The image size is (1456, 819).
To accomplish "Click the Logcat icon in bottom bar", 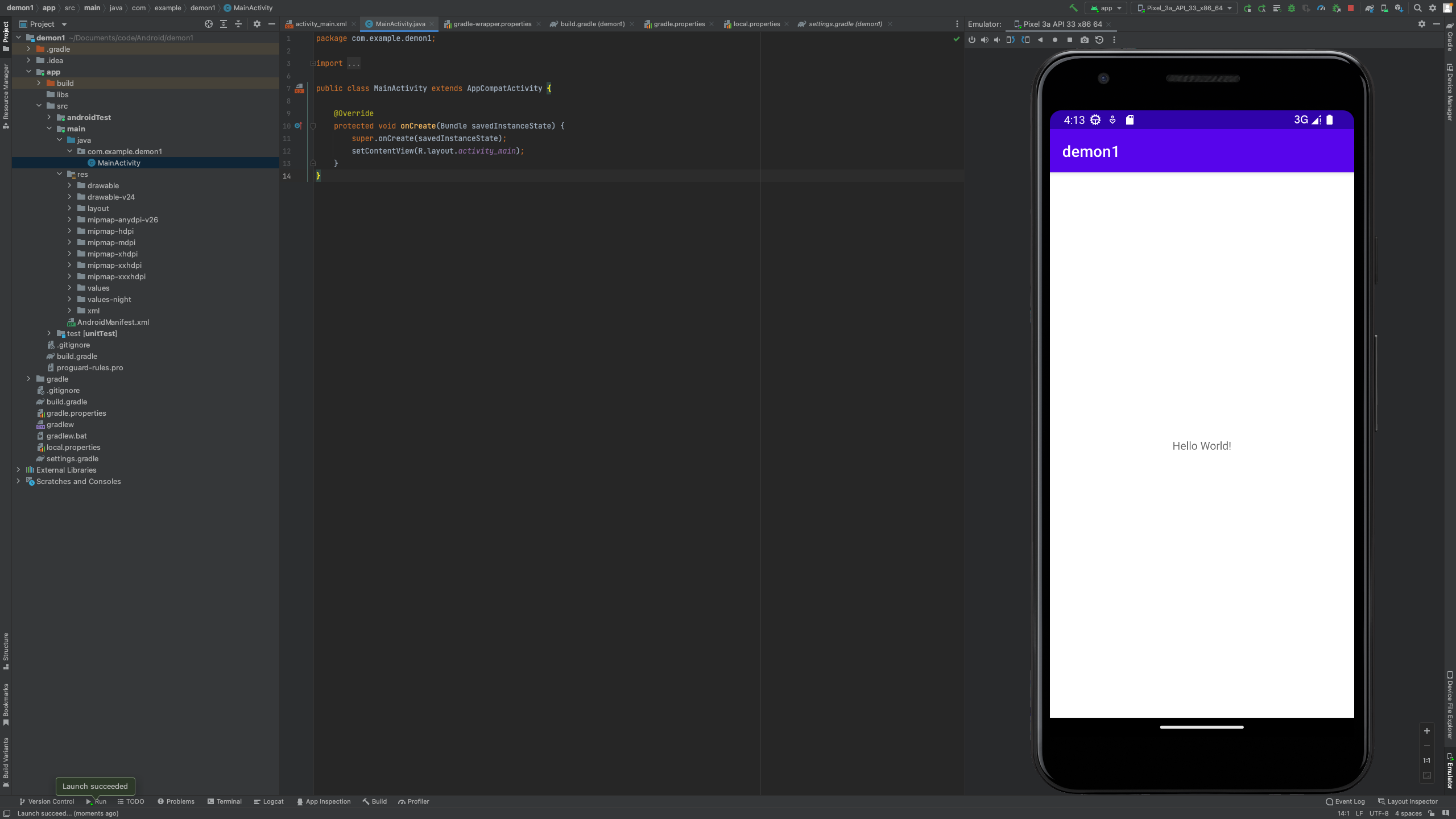I will (270, 801).
